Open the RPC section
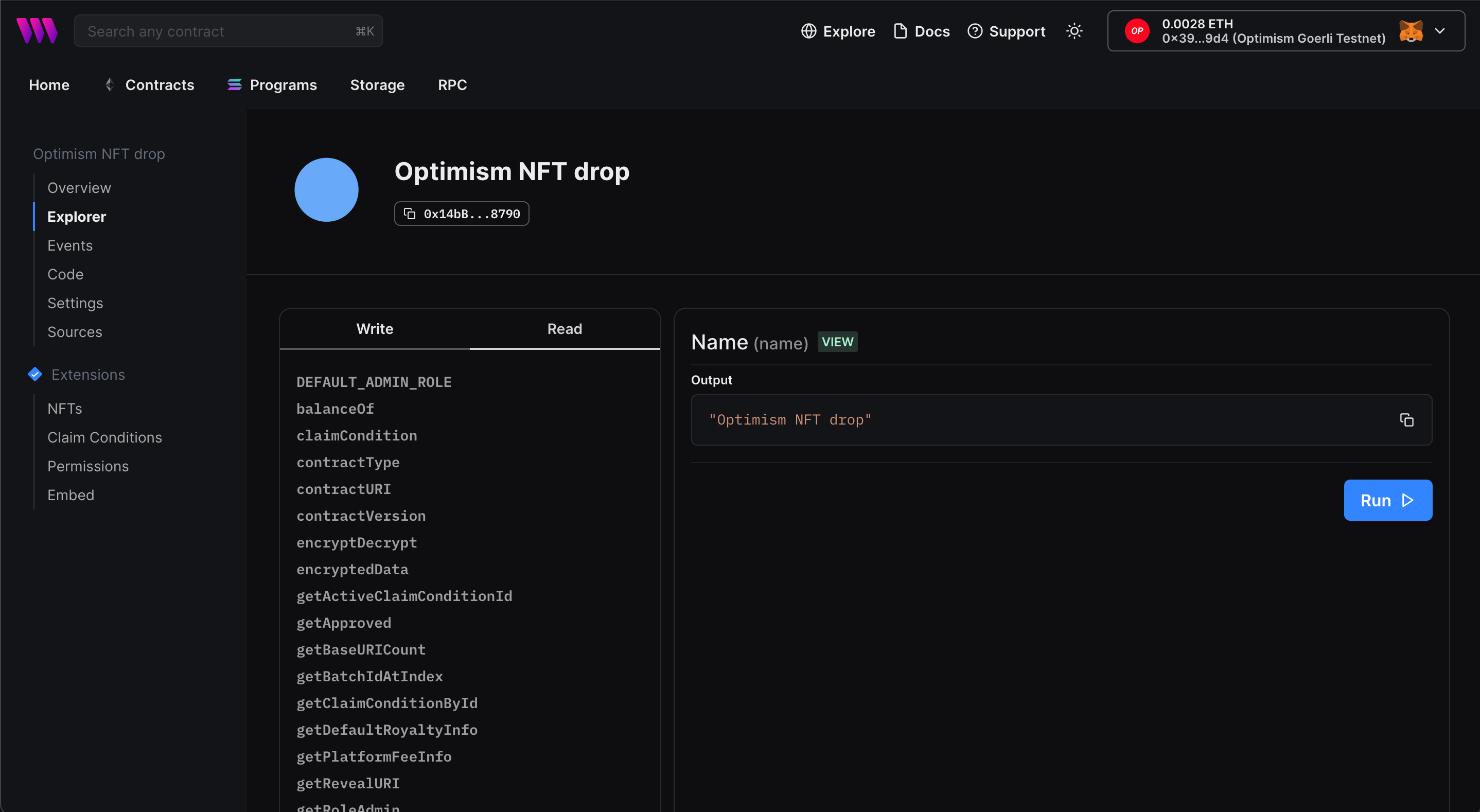1480x812 pixels. 452,84
